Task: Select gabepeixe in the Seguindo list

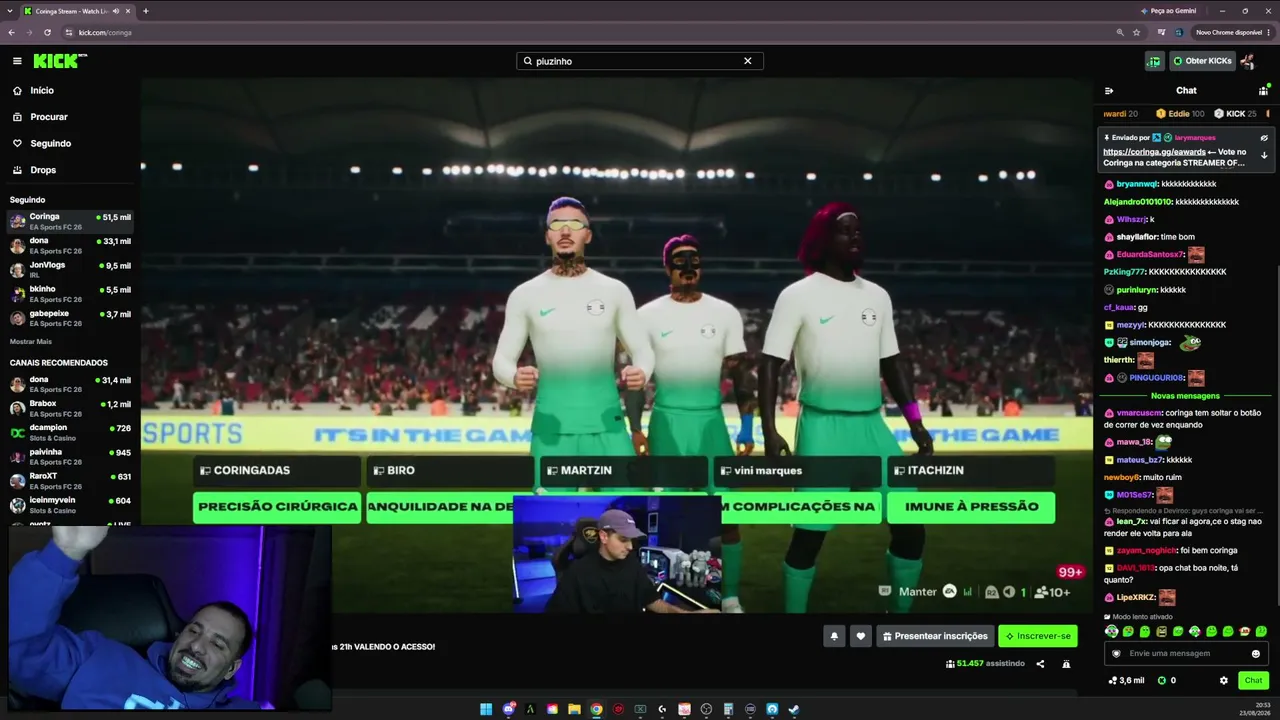Action: [69, 318]
